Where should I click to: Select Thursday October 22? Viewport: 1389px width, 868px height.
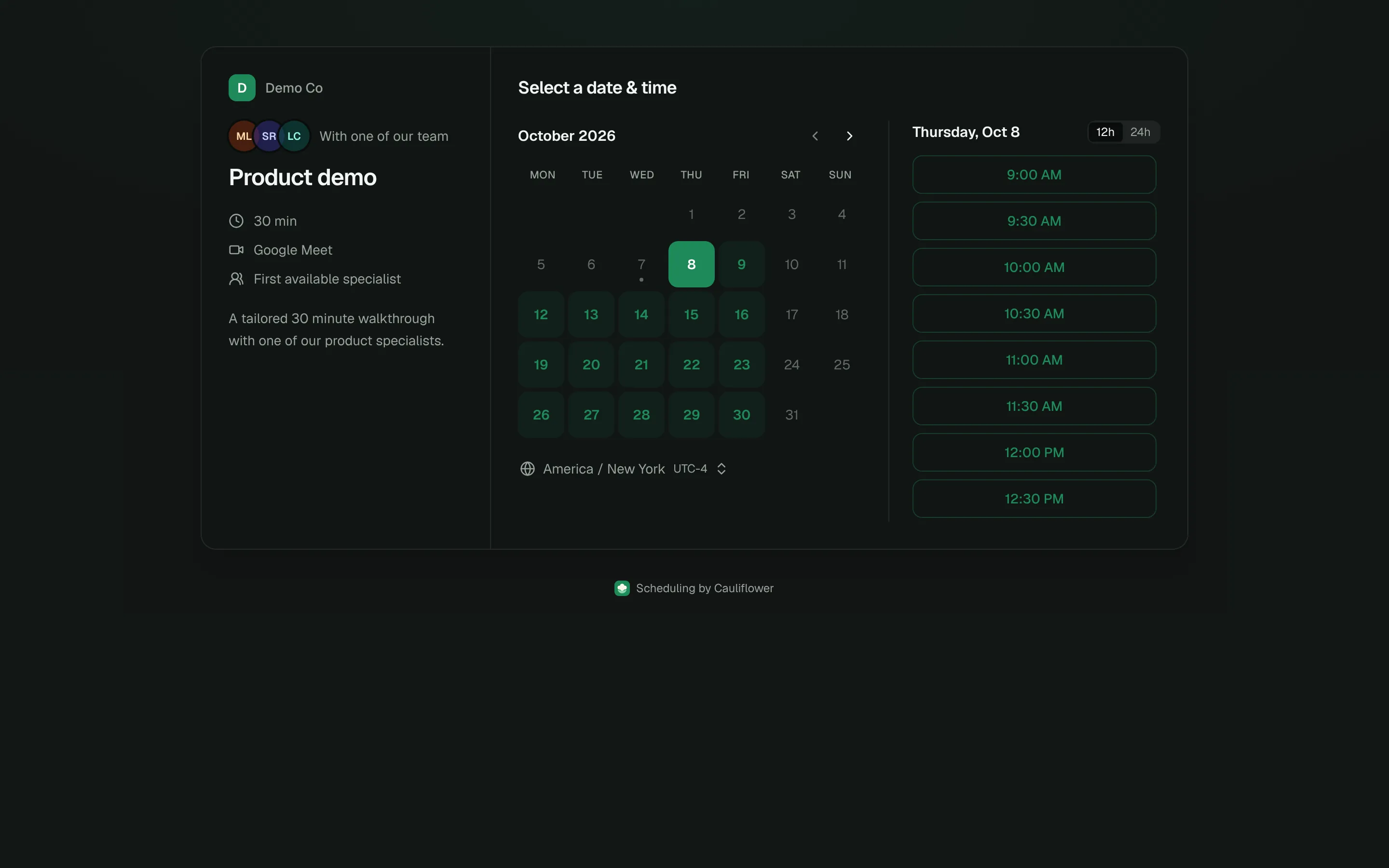pyautogui.click(x=691, y=365)
